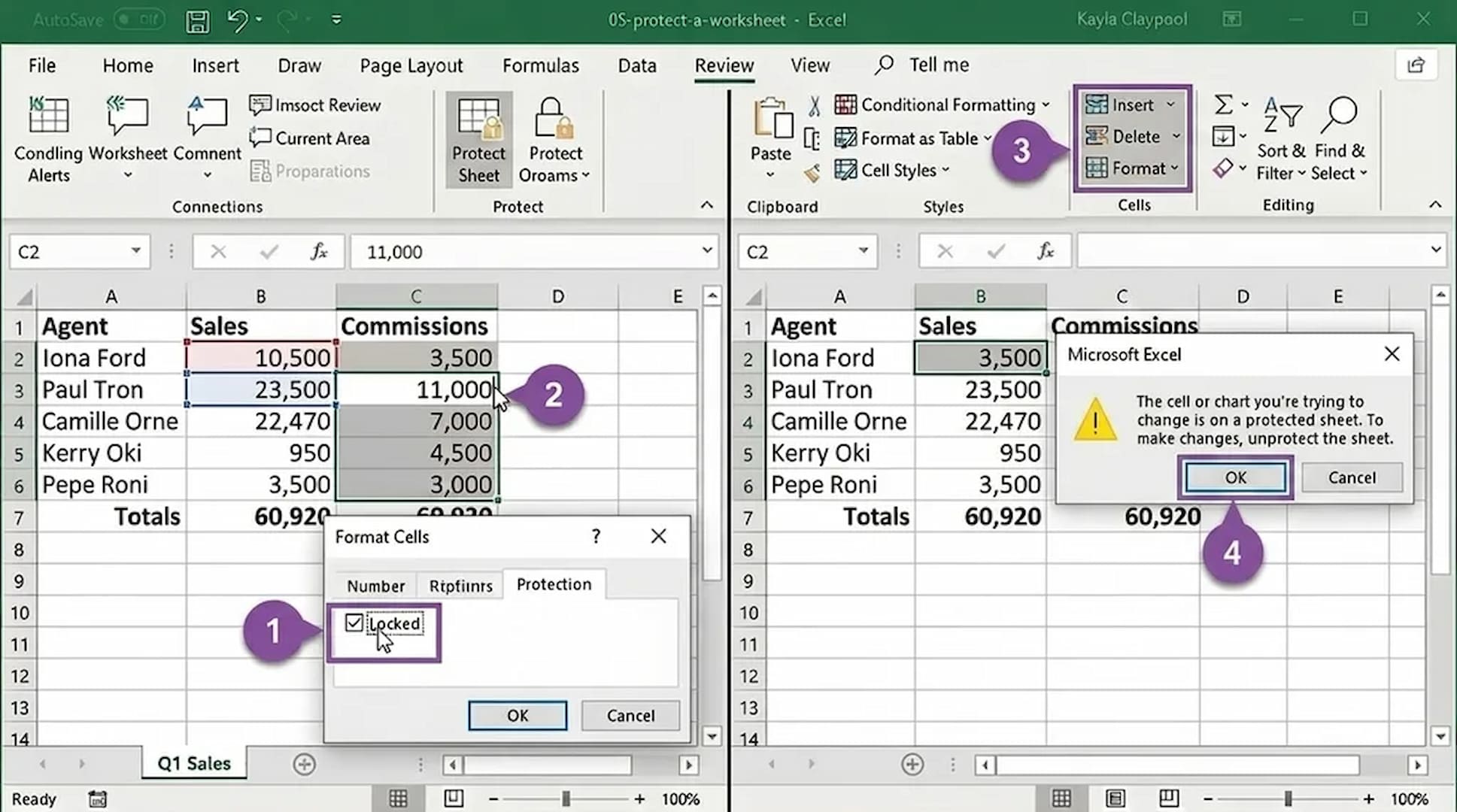
Task: Add a new sheet in left window
Action: pyautogui.click(x=304, y=765)
